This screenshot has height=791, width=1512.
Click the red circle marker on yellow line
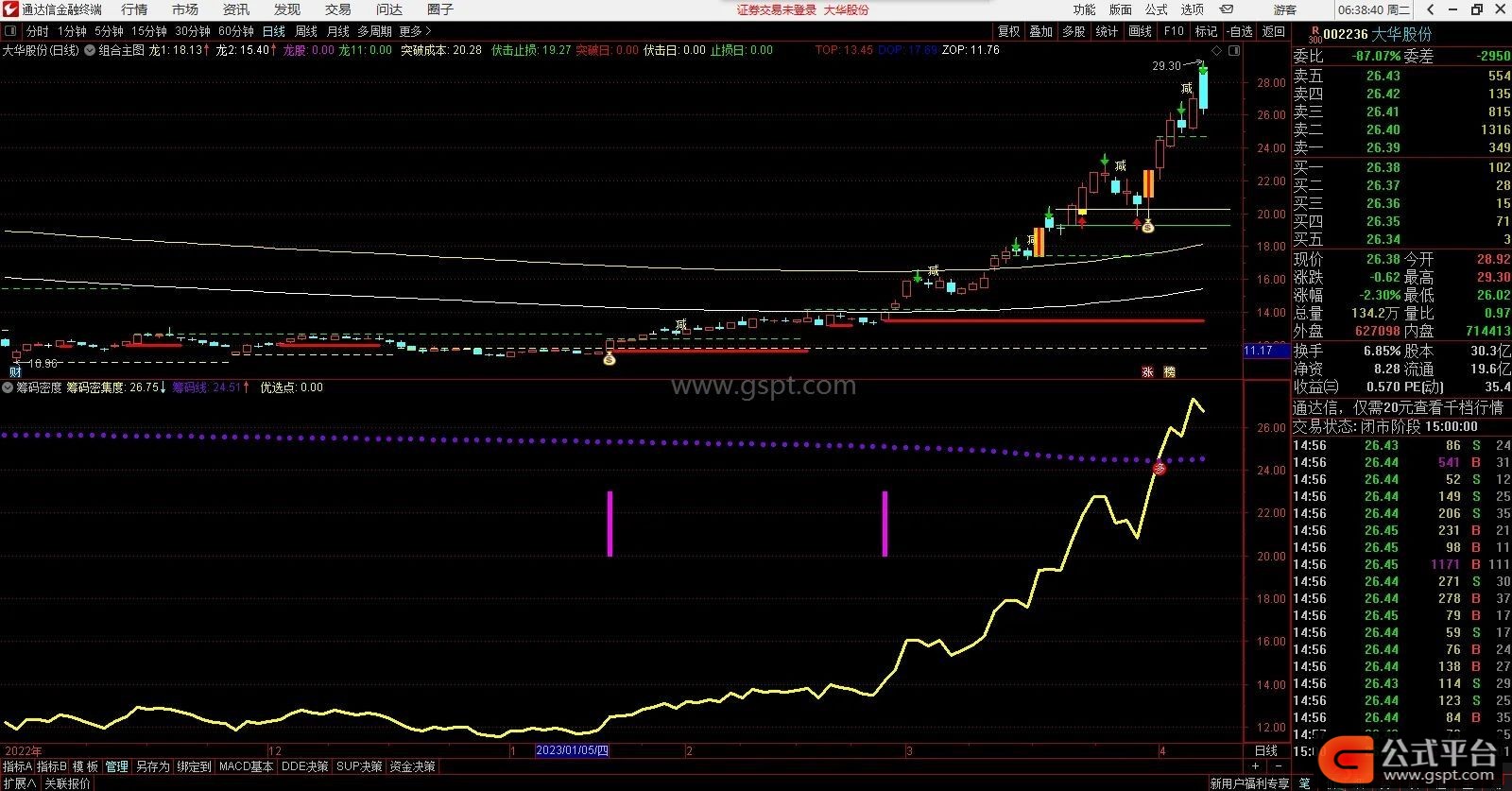1160,468
